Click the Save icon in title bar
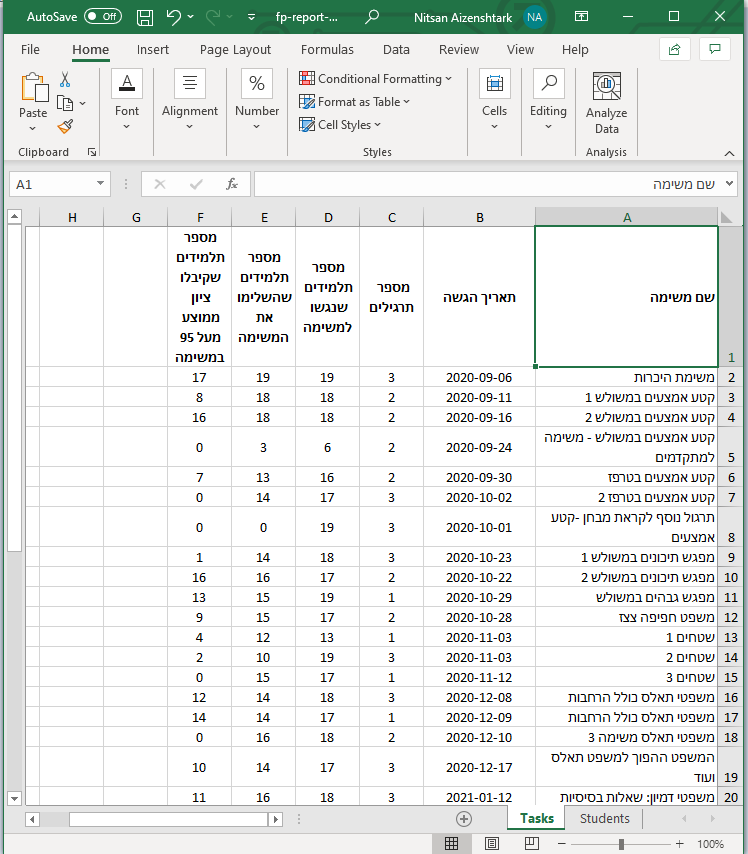The image size is (748, 854). point(145,17)
